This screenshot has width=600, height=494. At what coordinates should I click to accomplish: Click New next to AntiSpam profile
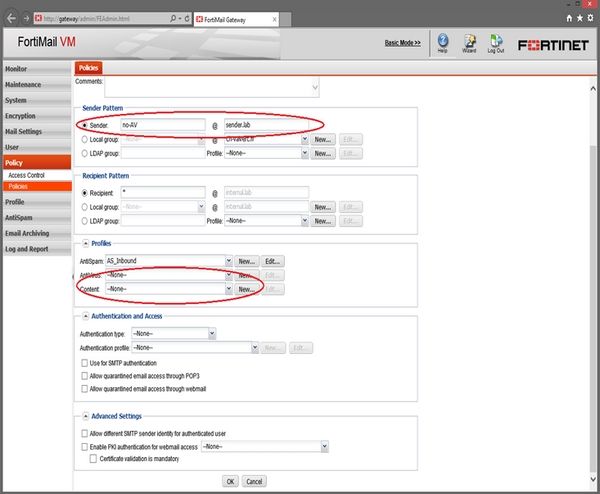click(247, 261)
